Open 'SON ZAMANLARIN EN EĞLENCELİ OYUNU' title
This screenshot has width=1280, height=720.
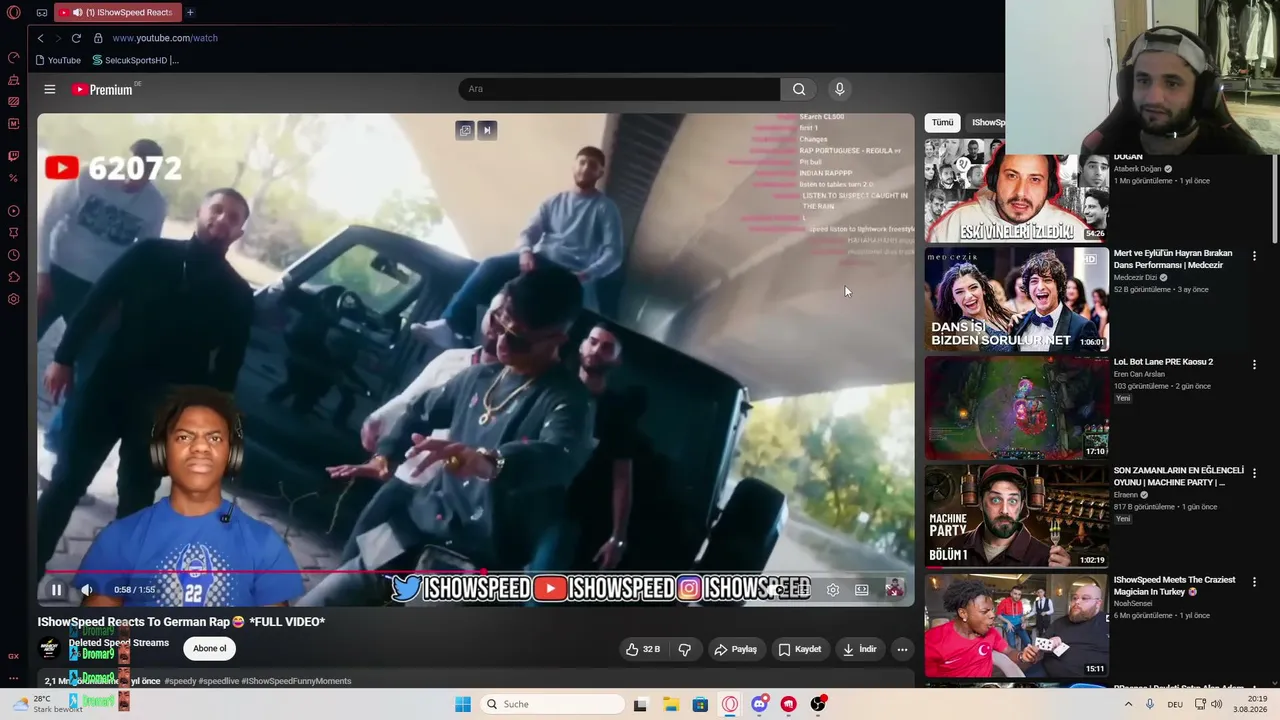coord(1178,476)
